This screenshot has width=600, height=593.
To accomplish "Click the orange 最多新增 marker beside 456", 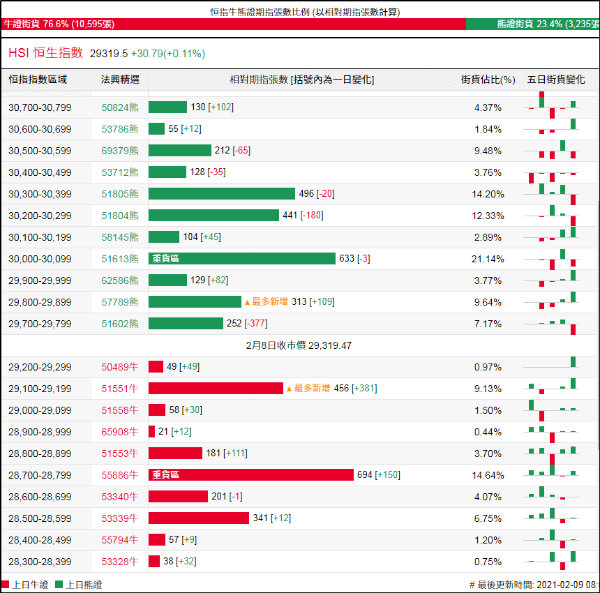I will pos(308,388).
